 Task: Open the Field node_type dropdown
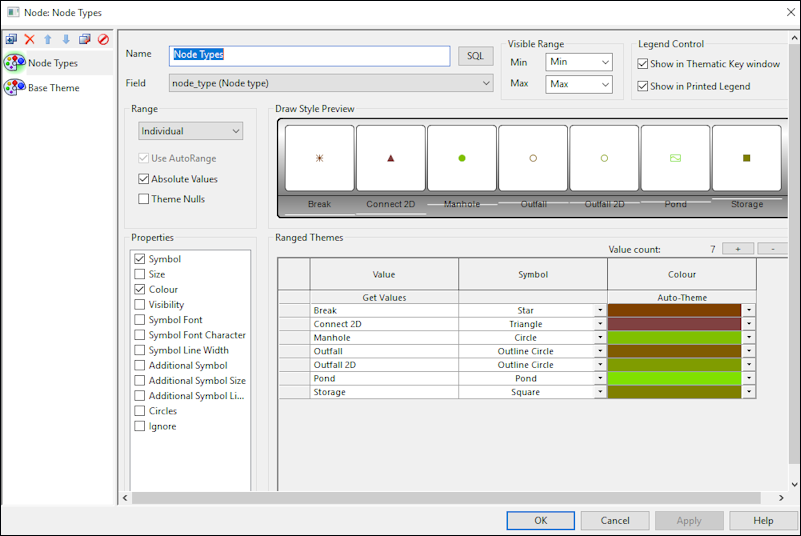330,83
